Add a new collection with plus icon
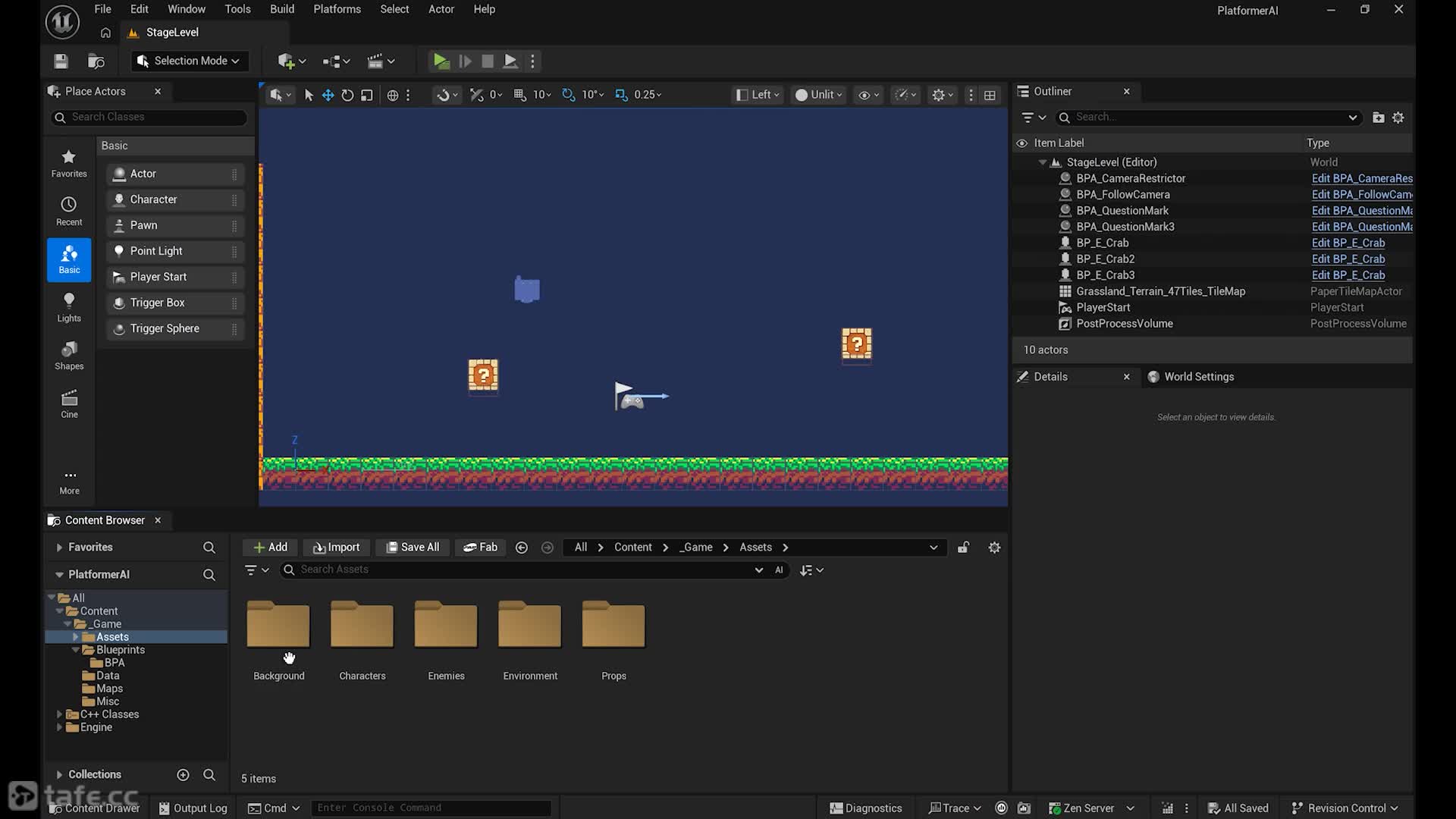The height and width of the screenshot is (819, 1456). pos(183,774)
